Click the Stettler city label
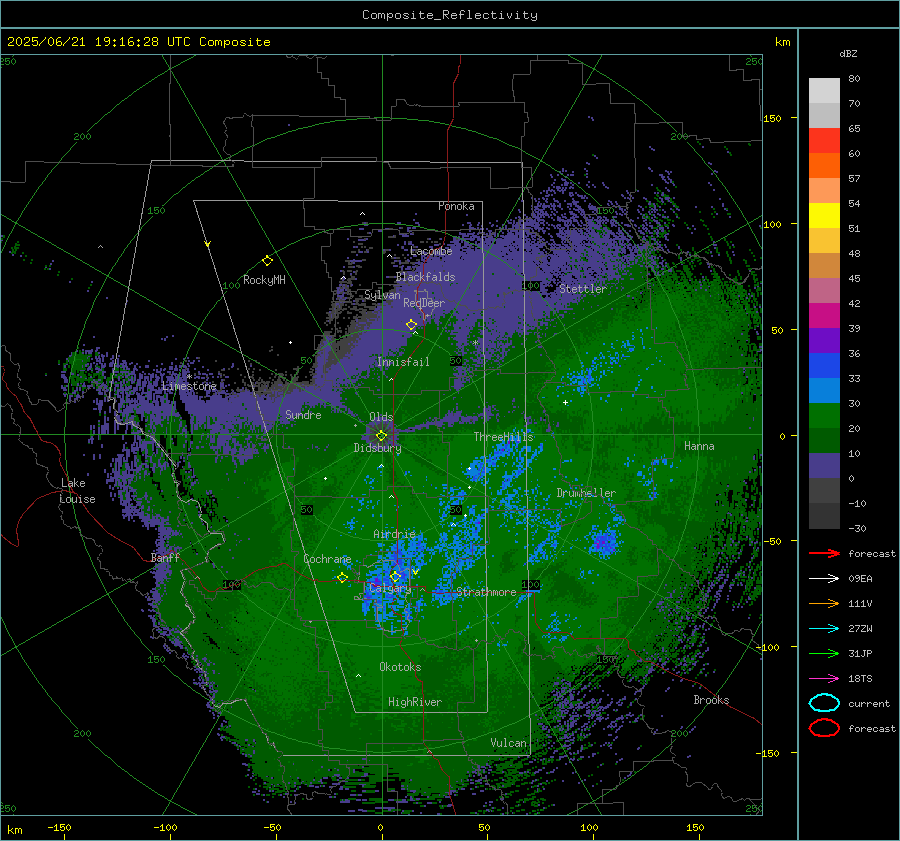This screenshot has width=900, height=841. (x=583, y=289)
